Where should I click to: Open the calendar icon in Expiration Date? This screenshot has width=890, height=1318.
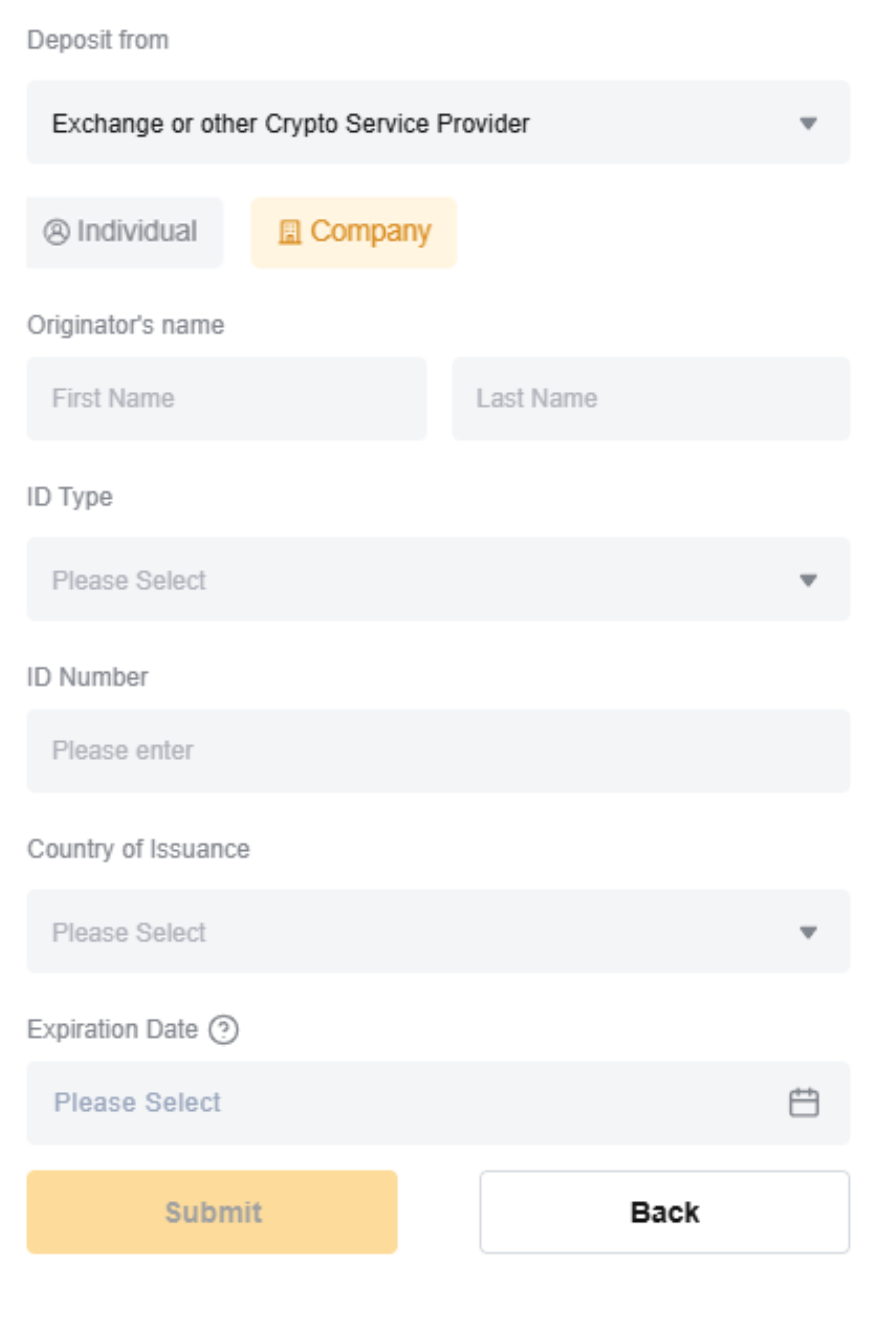(804, 1103)
